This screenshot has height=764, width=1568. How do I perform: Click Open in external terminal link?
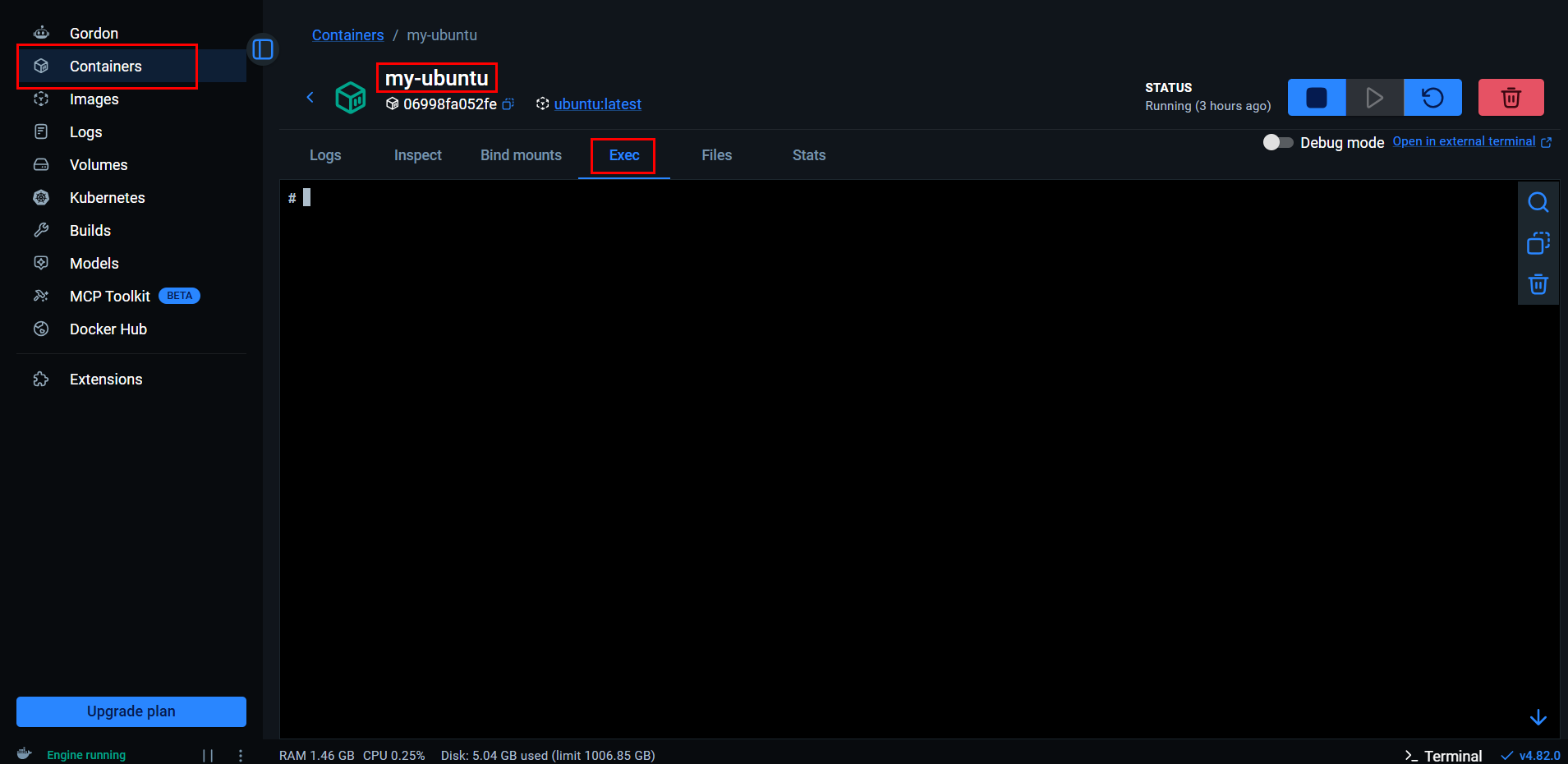point(1472,141)
